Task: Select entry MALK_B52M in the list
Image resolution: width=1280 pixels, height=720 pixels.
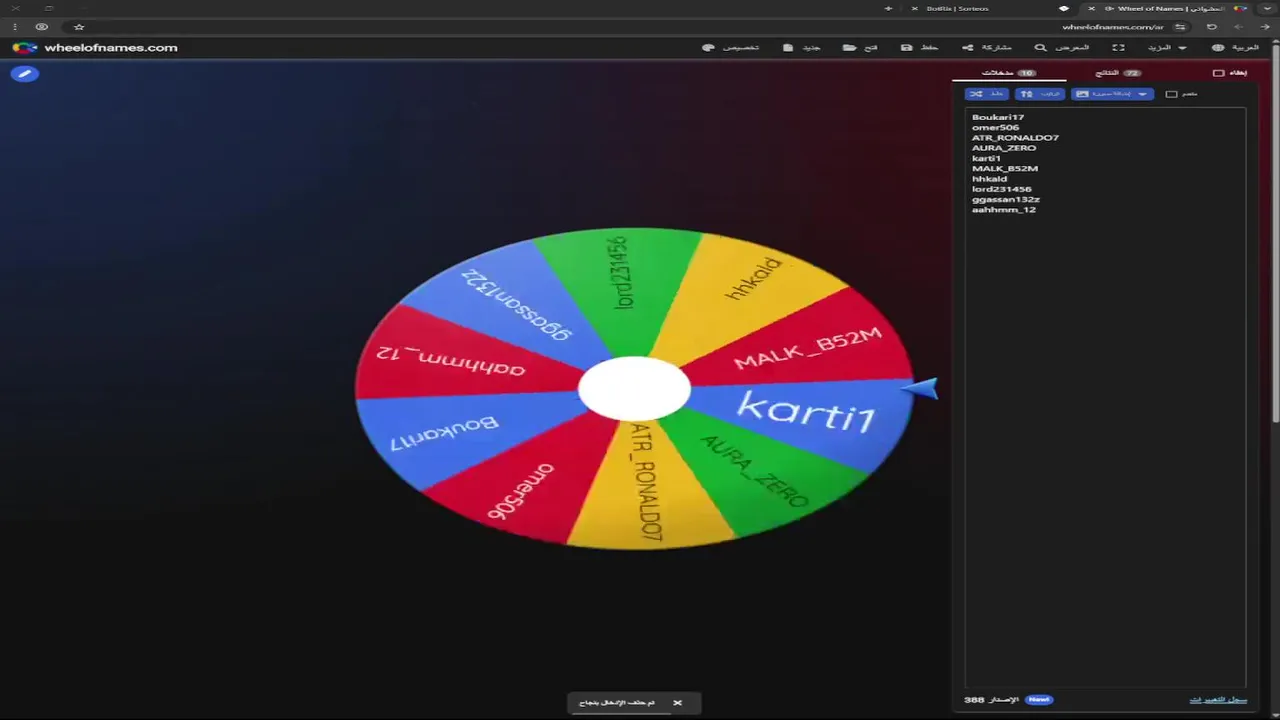Action: pyautogui.click(x=1005, y=168)
